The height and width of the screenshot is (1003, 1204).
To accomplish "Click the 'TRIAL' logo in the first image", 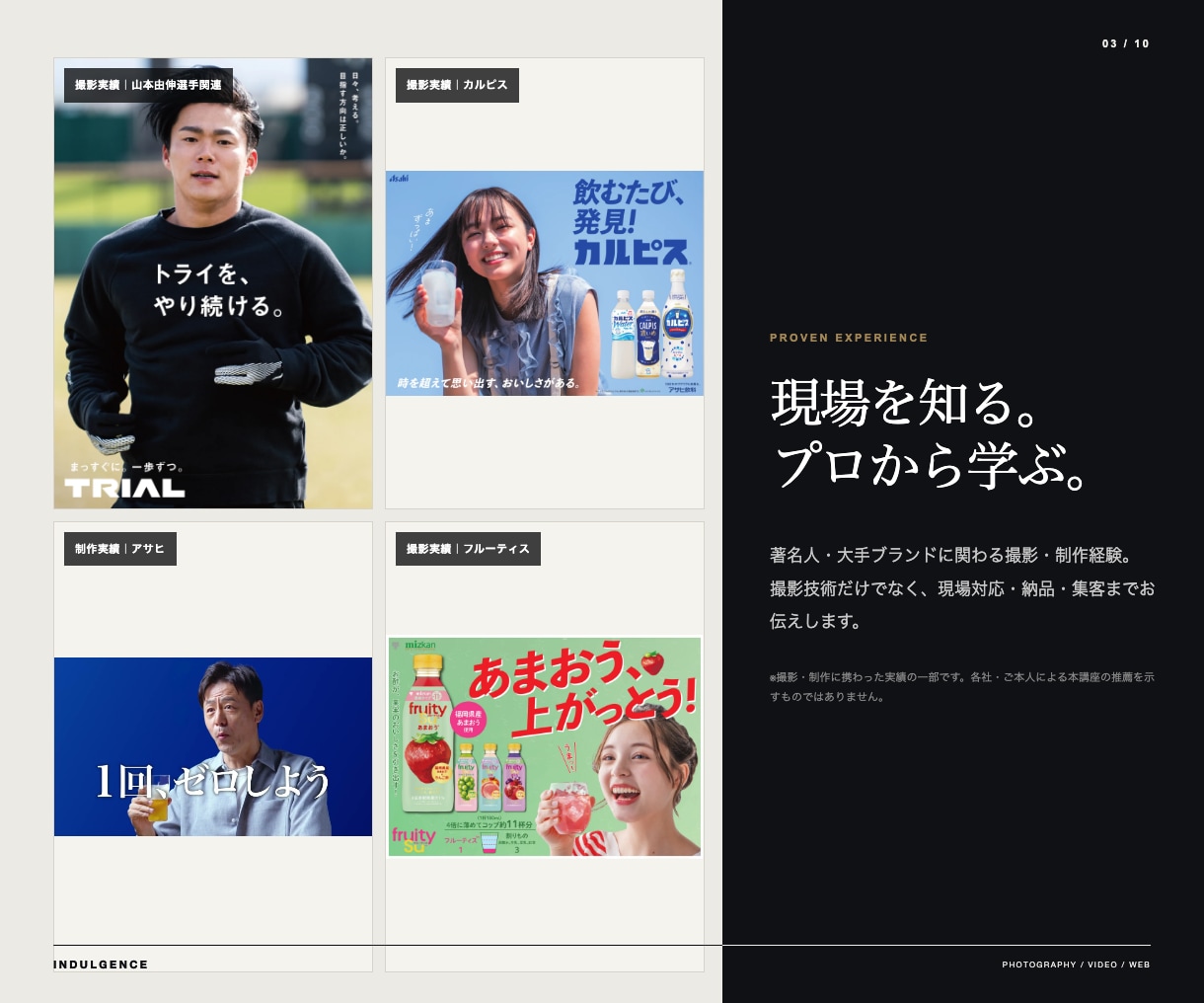I will pos(125,488).
